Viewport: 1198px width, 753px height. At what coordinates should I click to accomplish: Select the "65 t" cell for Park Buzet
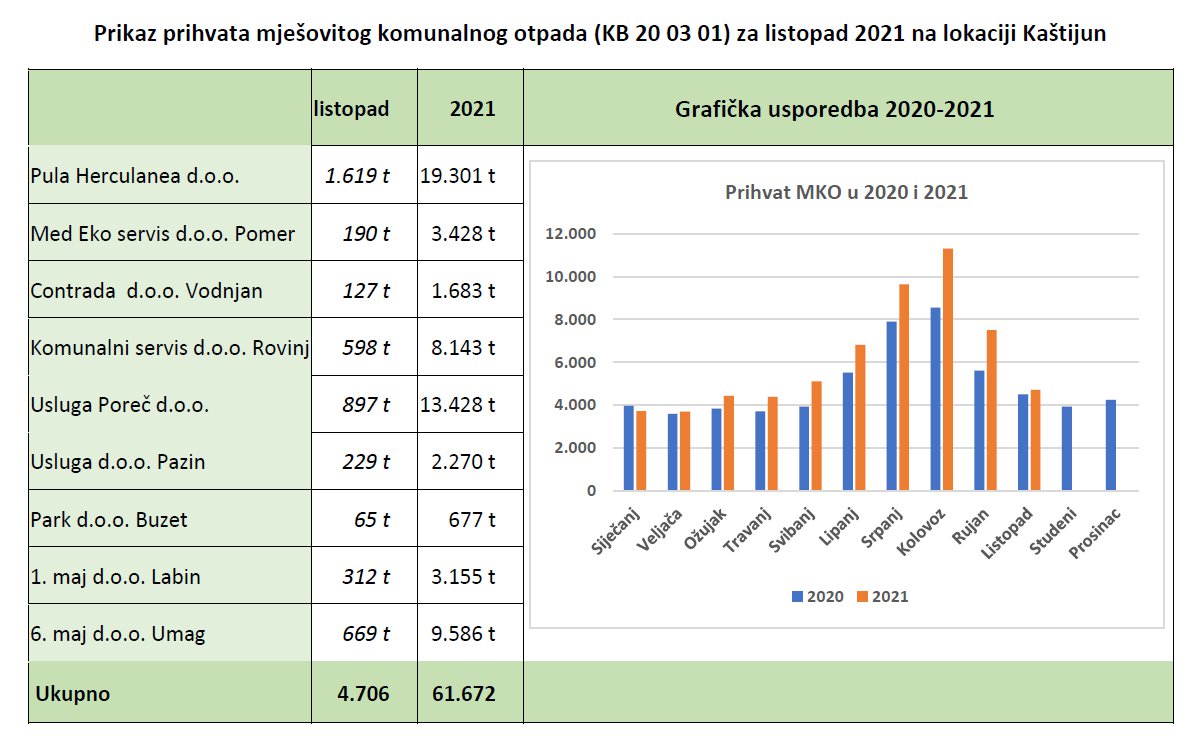pos(371,519)
